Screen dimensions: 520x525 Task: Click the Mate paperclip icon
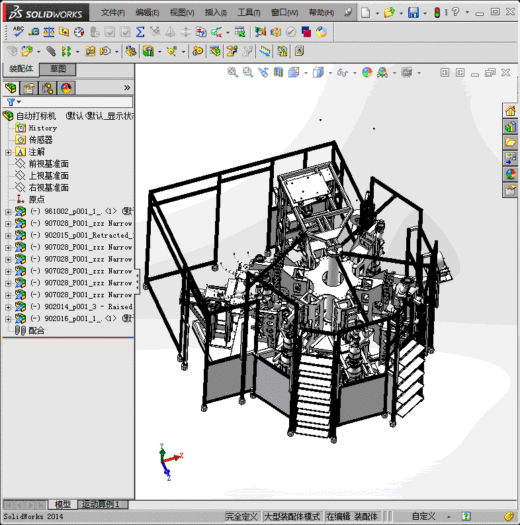(x=51, y=51)
